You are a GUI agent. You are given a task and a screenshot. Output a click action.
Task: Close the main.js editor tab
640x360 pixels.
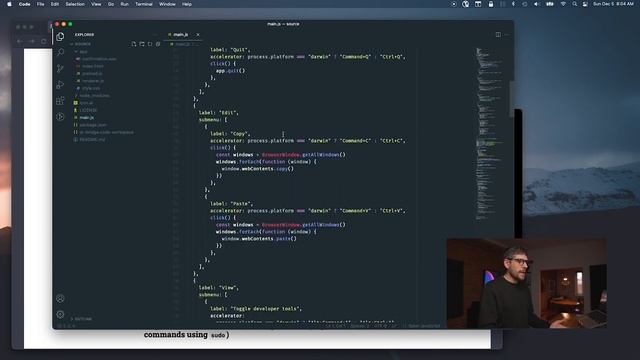click(x=198, y=35)
